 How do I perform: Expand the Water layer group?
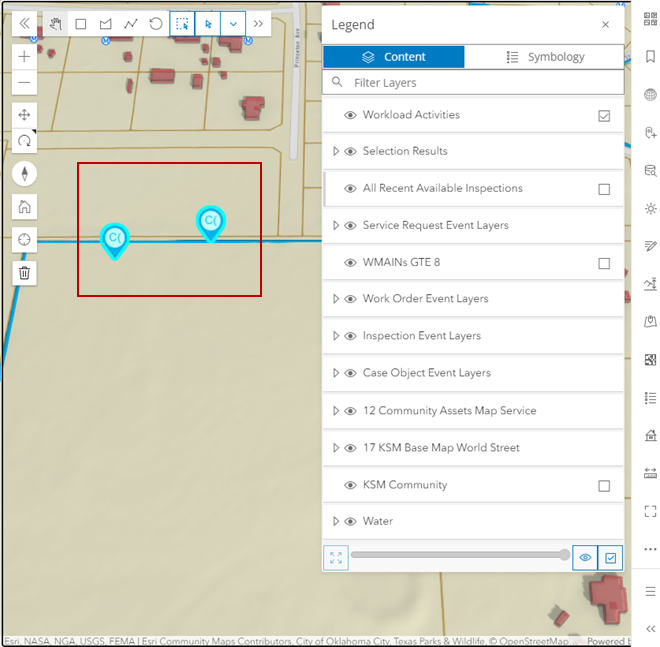point(336,522)
